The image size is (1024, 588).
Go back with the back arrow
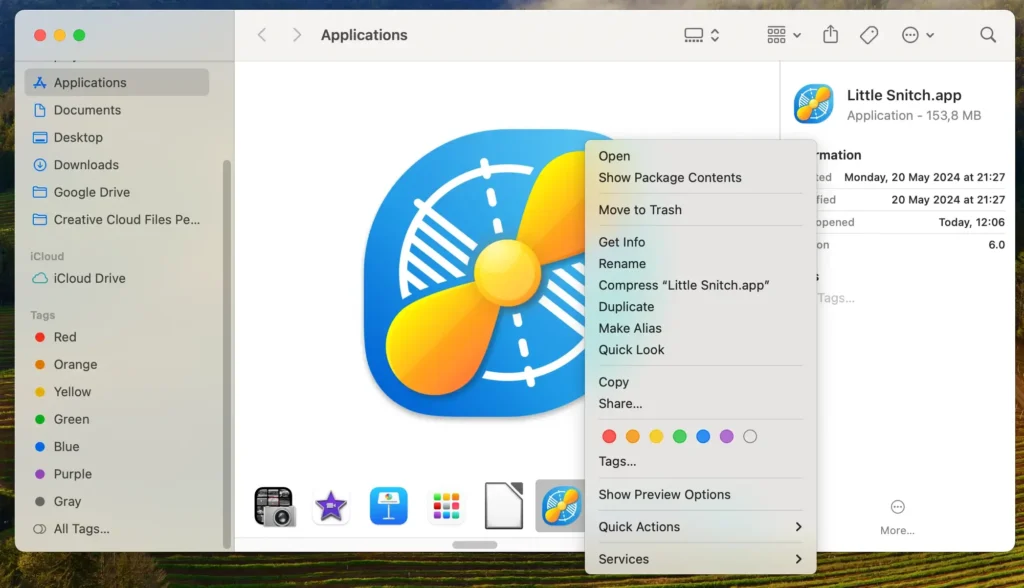tap(262, 35)
